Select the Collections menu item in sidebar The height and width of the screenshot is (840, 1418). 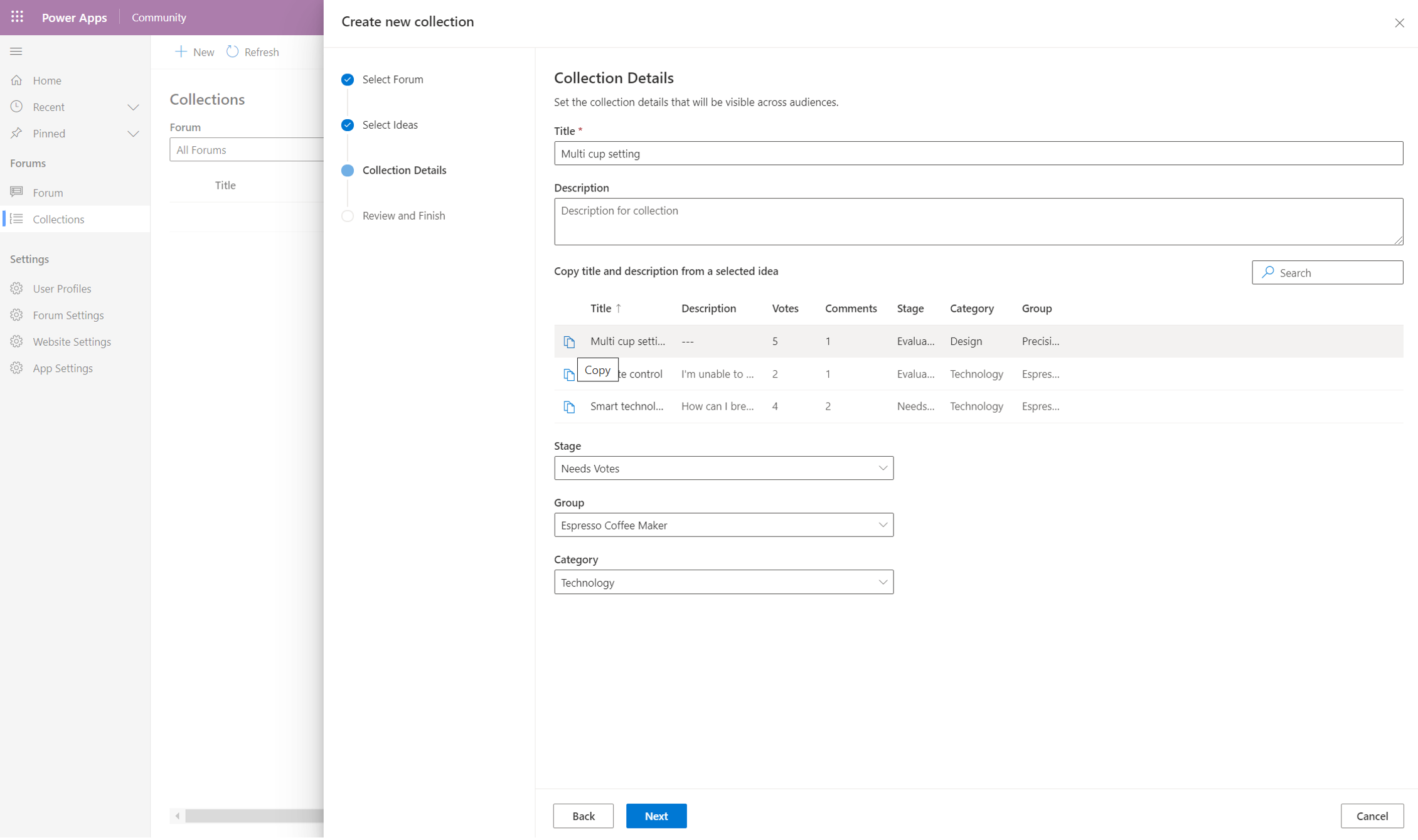[x=58, y=218]
